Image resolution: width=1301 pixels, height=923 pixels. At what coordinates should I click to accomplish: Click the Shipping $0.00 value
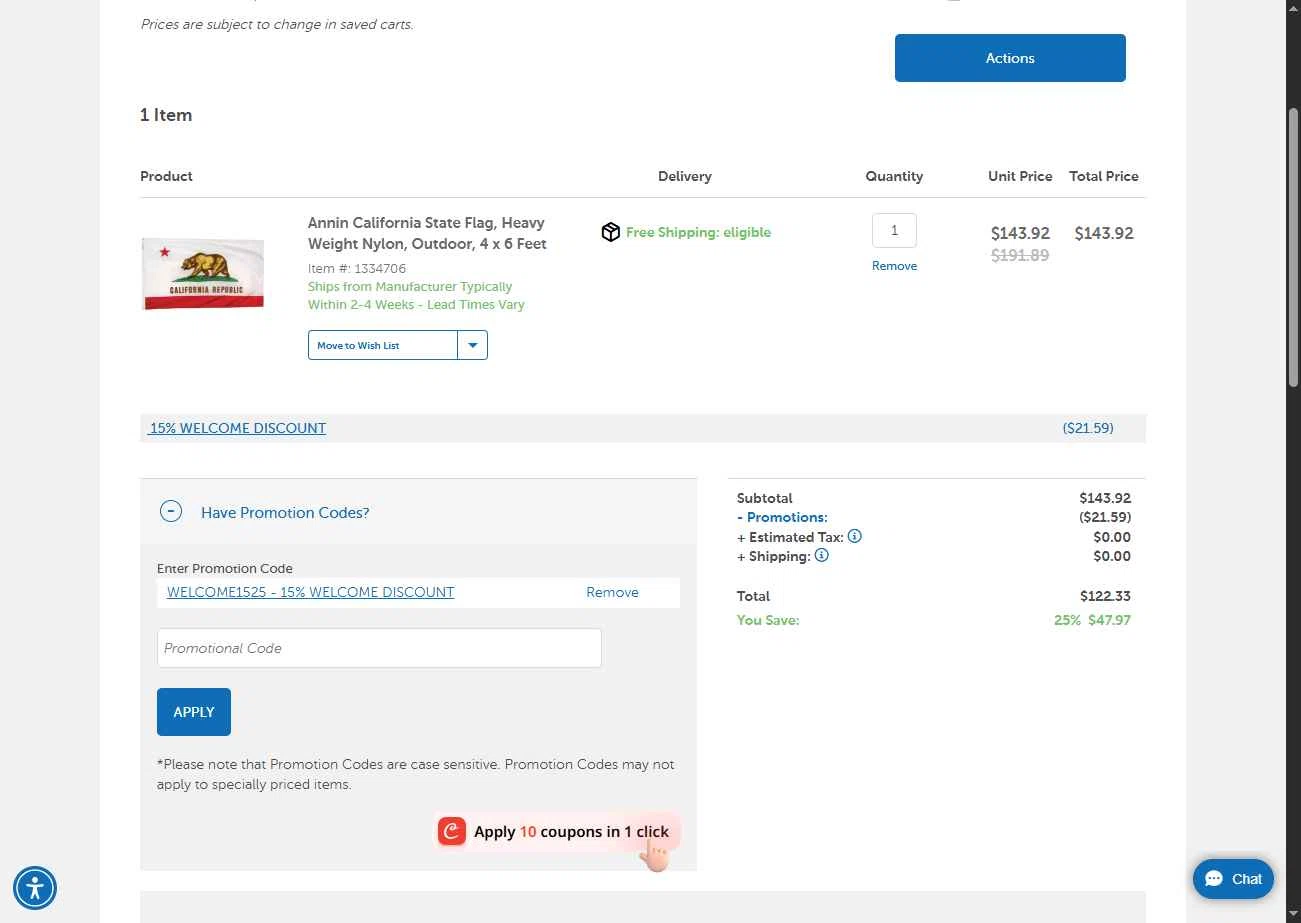point(1112,556)
